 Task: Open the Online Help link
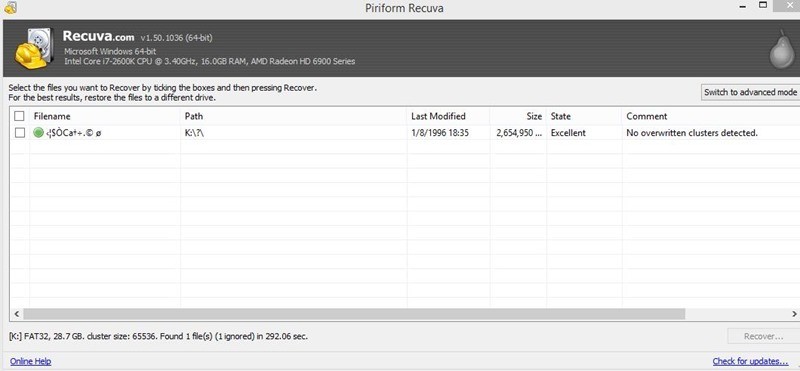(31, 361)
